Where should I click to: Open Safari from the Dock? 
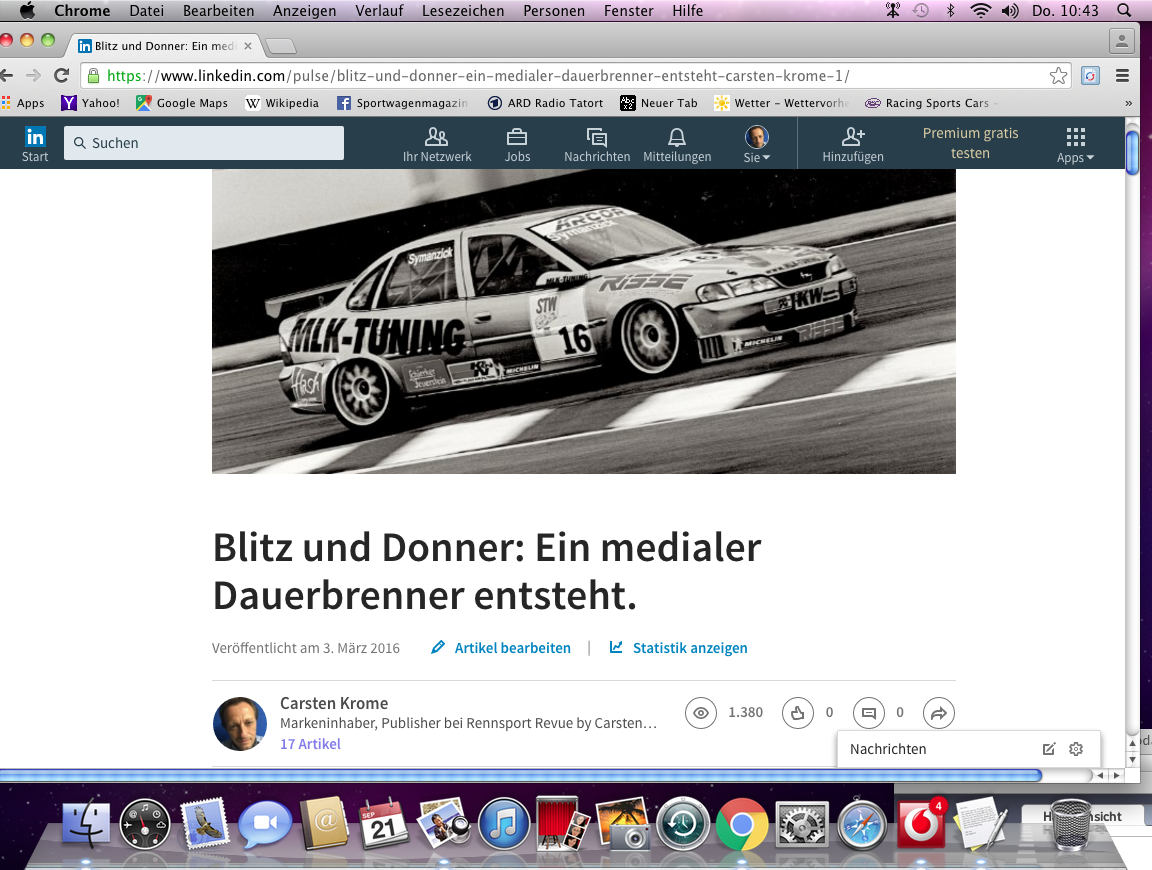pos(861,824)
